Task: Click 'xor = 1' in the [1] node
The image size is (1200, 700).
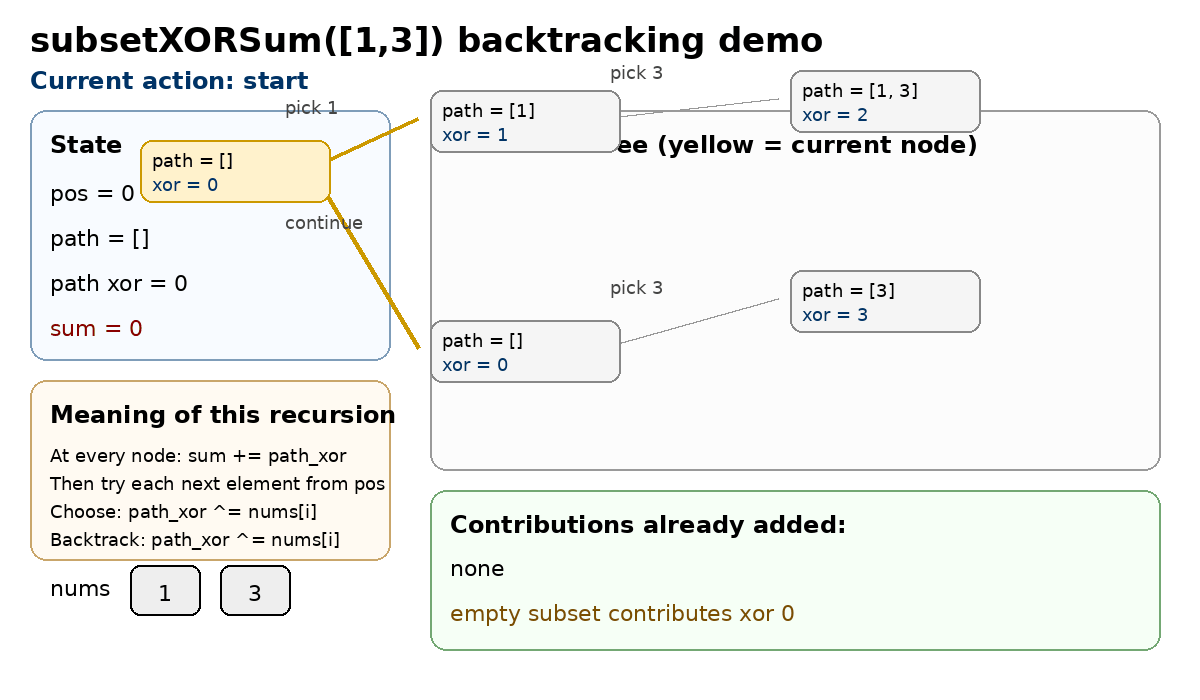Action: tap(475, 135)
